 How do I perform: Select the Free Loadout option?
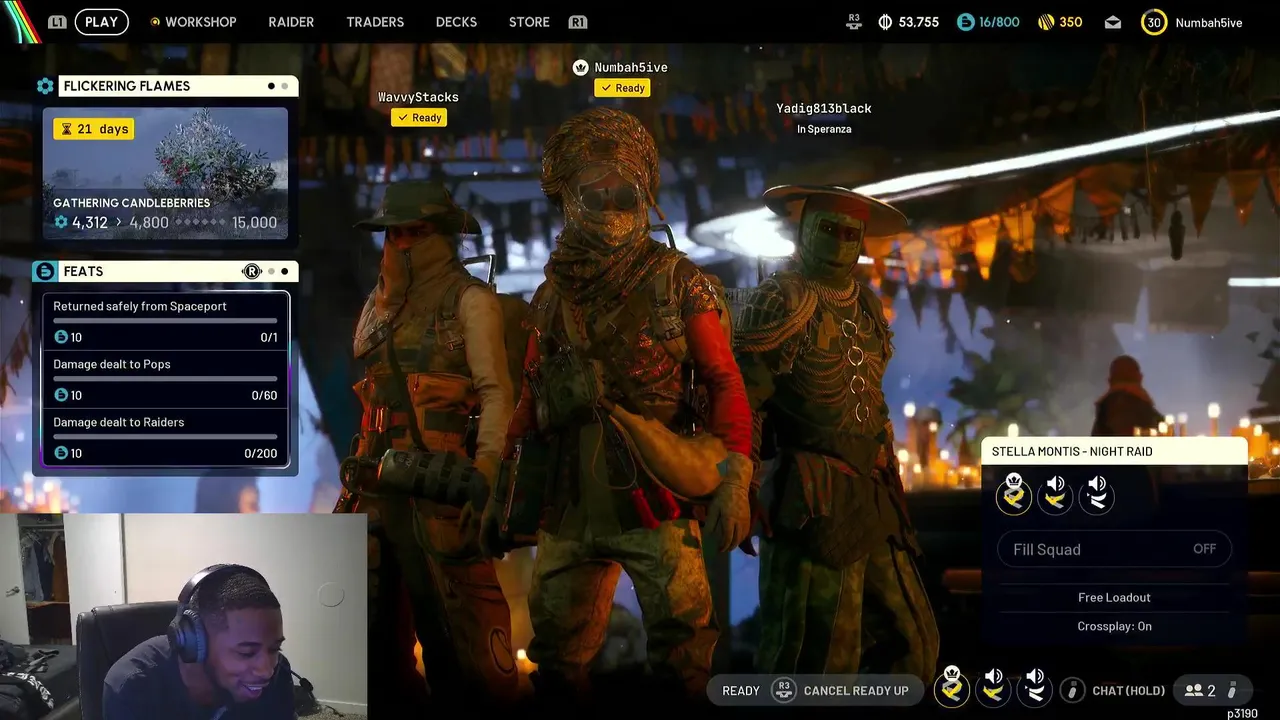1114,597
